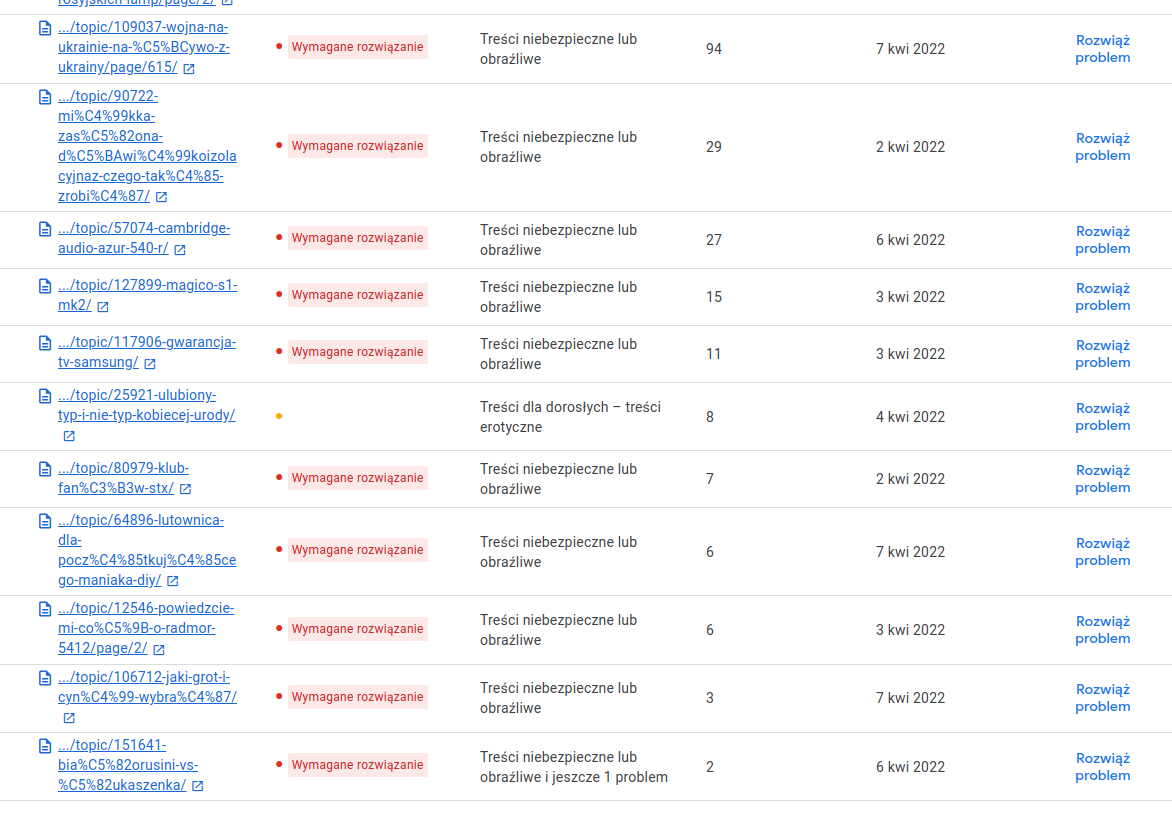
Task: Open external link icon for bialorusini-vs-lukaszenka
Action: pyautogui.click(x=197, y=786)
